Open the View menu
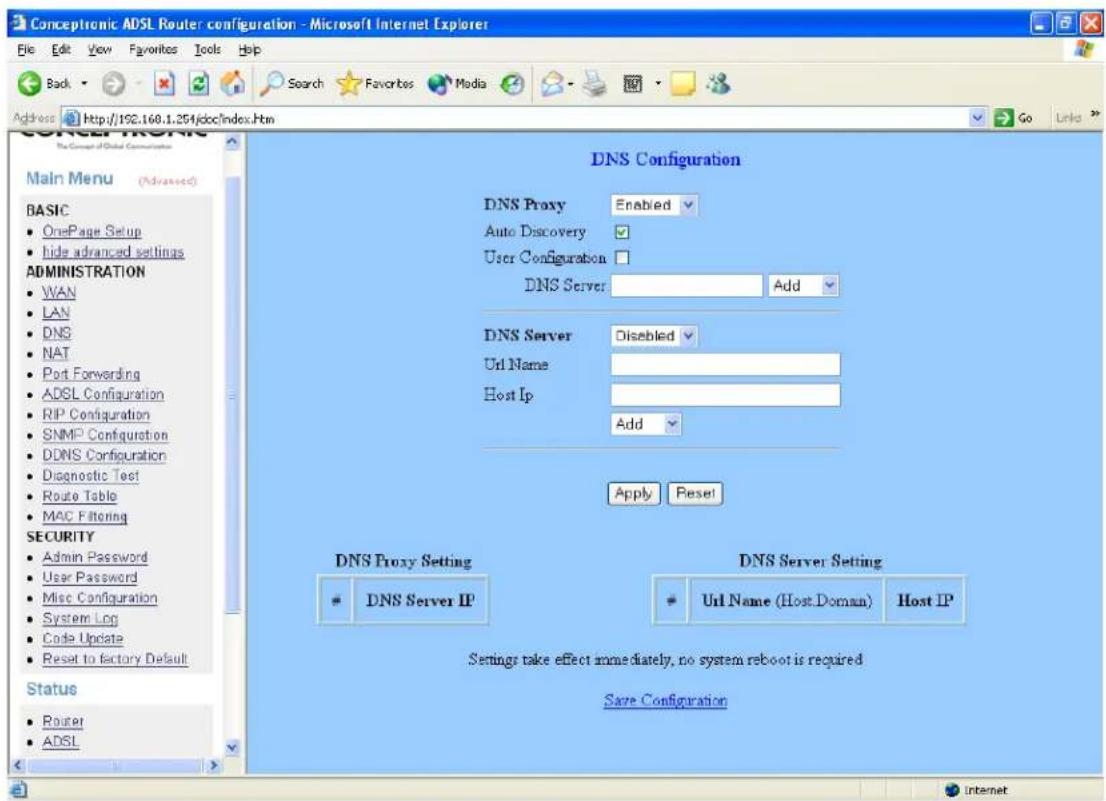 (x=99, y=49)
